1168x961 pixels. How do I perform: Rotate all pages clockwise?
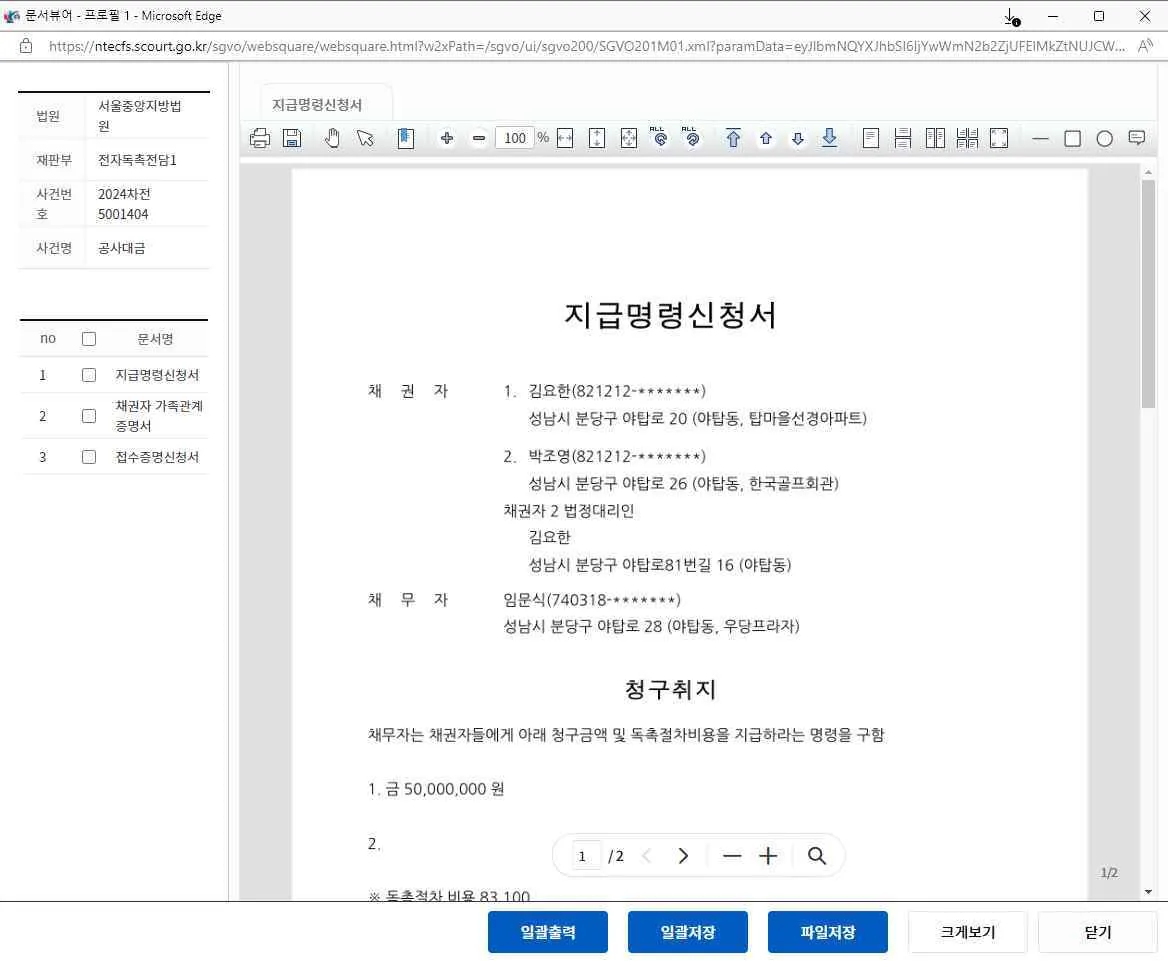click(692, 137)
